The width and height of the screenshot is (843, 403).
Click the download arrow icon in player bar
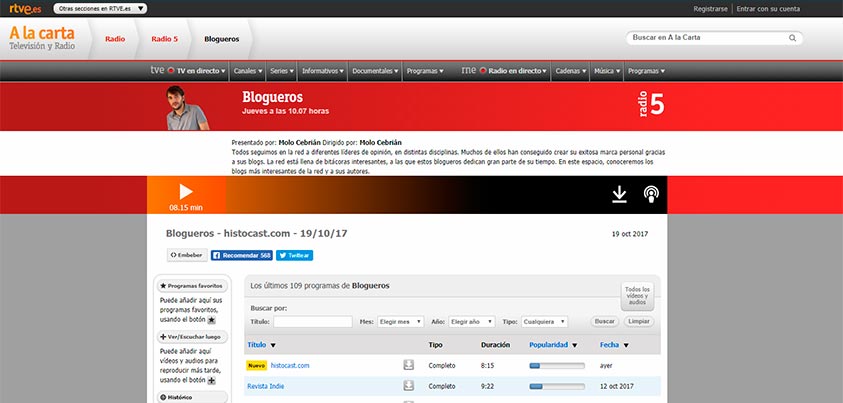click(619, 194)
